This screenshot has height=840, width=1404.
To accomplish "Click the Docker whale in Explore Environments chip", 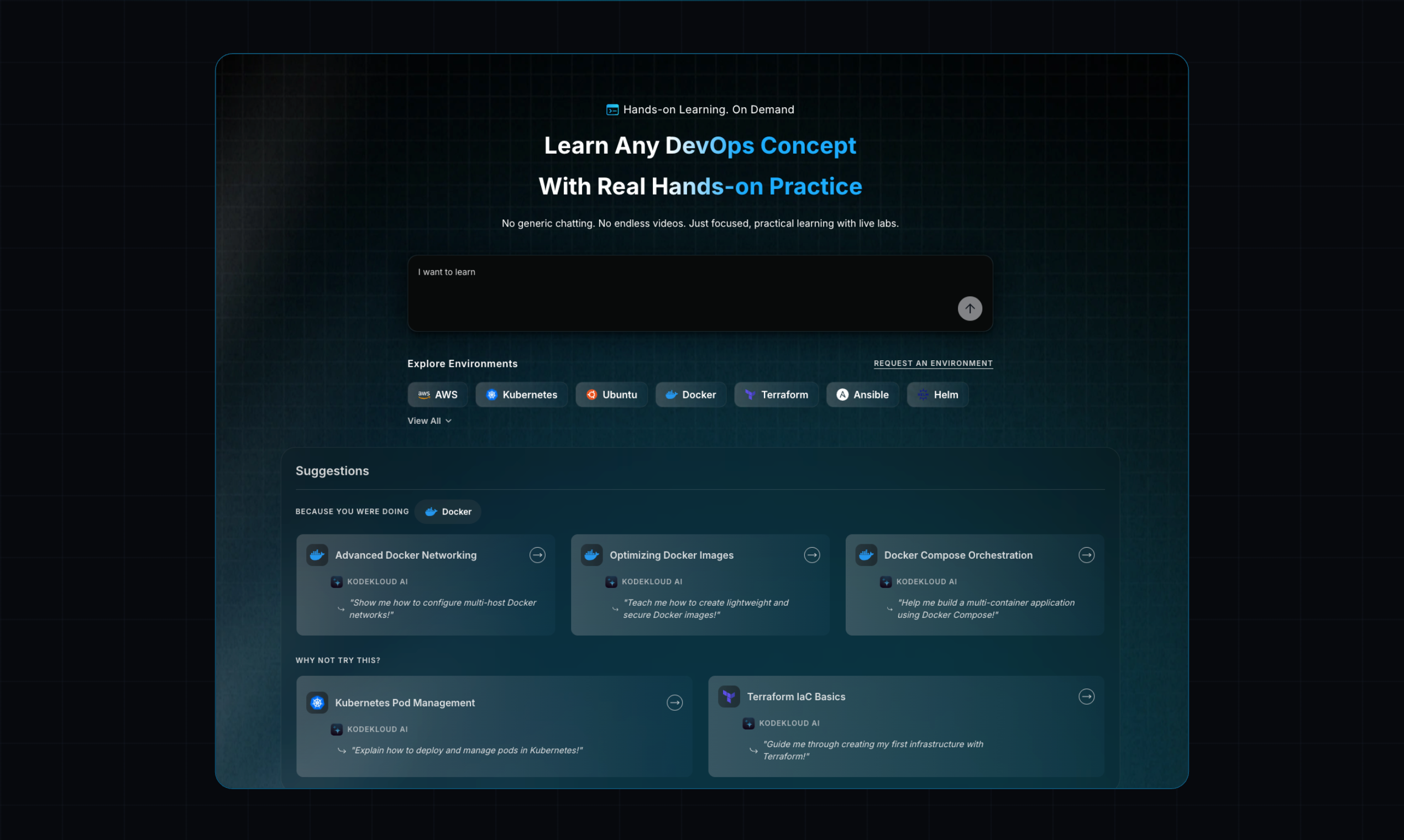I will click(x=671, y=395).
